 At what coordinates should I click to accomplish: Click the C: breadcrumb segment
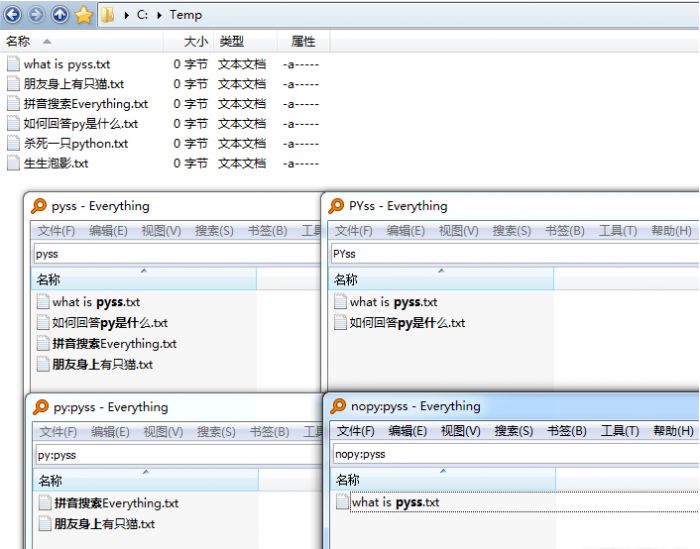pyautogui.click(x=142, y=15)
